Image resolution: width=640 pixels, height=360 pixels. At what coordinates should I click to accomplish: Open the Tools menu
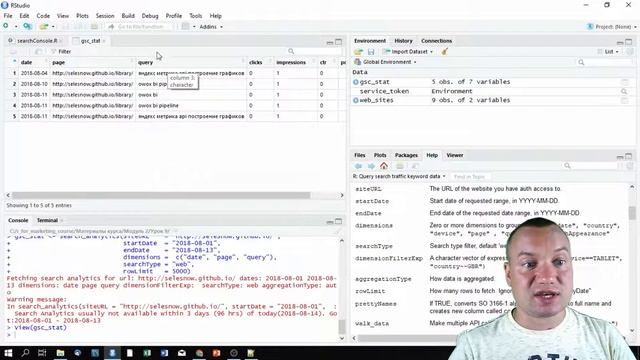point(196,16)
